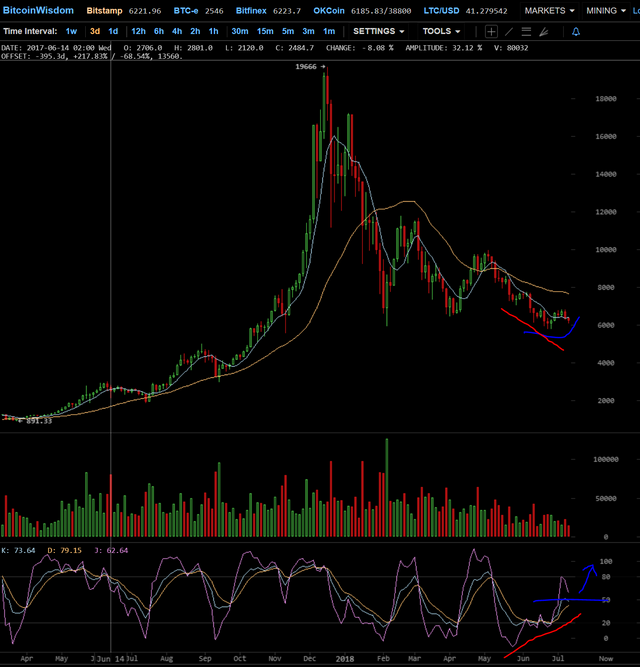
Task: Select the 3d time interval
Action: (x=95, y=31)
